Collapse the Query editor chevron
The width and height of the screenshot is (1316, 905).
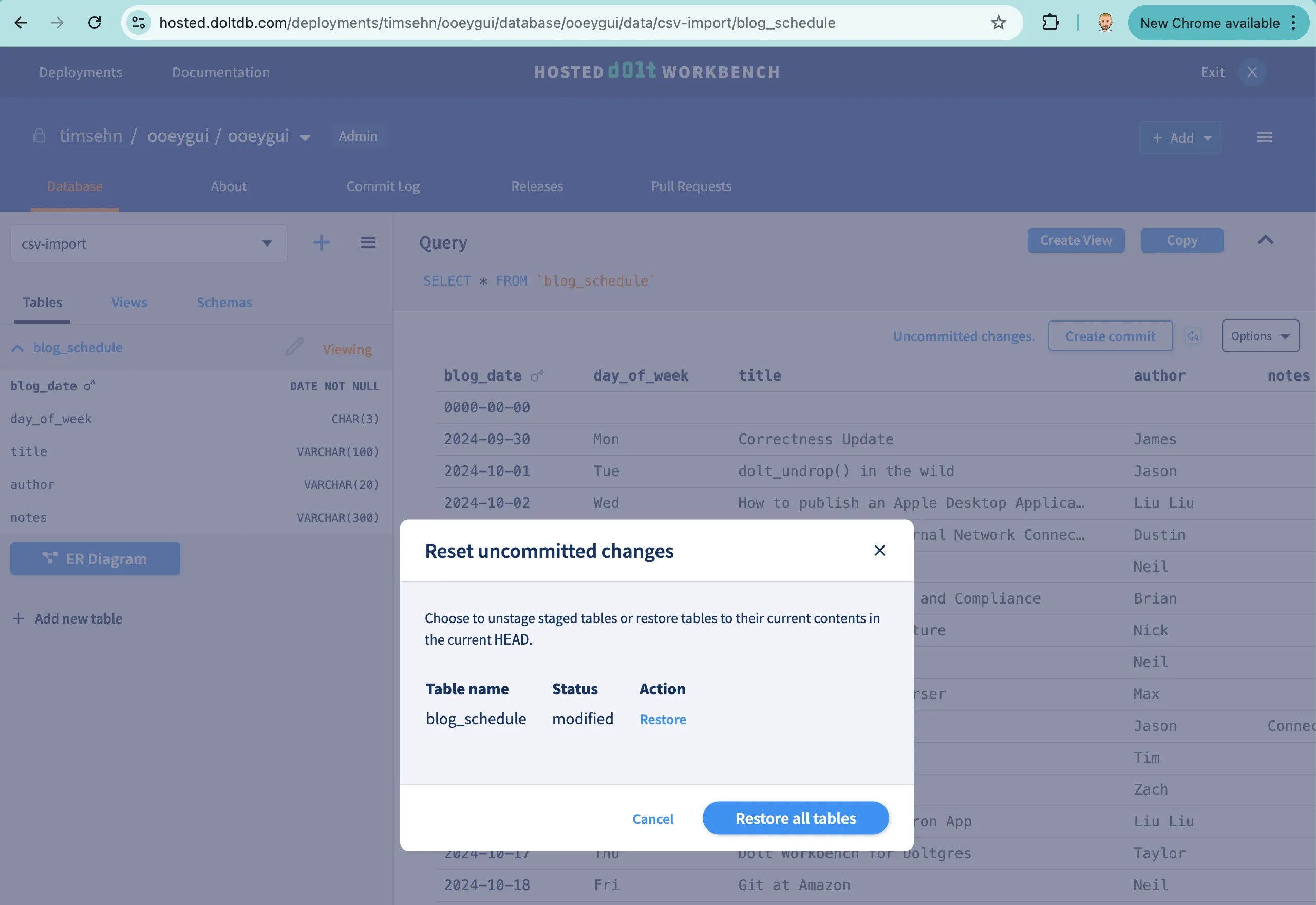[x=1265, y=240]
